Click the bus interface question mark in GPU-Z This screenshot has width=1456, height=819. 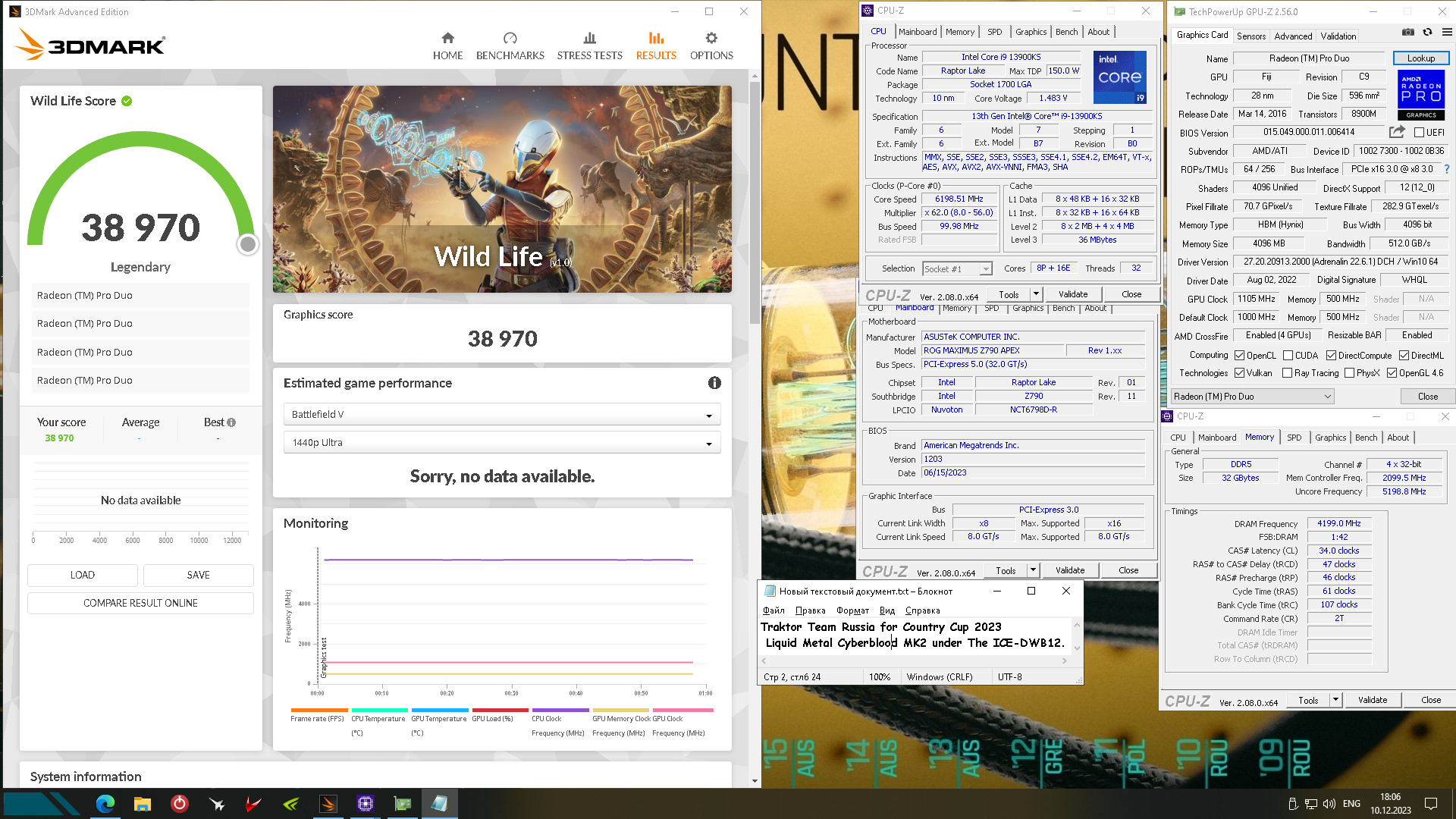(1447, 169)
